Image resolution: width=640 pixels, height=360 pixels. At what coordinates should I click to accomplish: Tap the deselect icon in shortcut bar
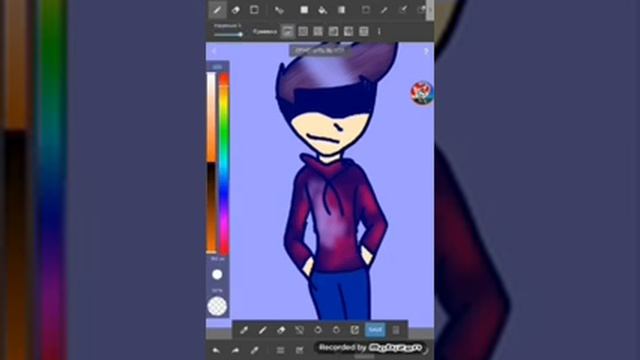299,330
